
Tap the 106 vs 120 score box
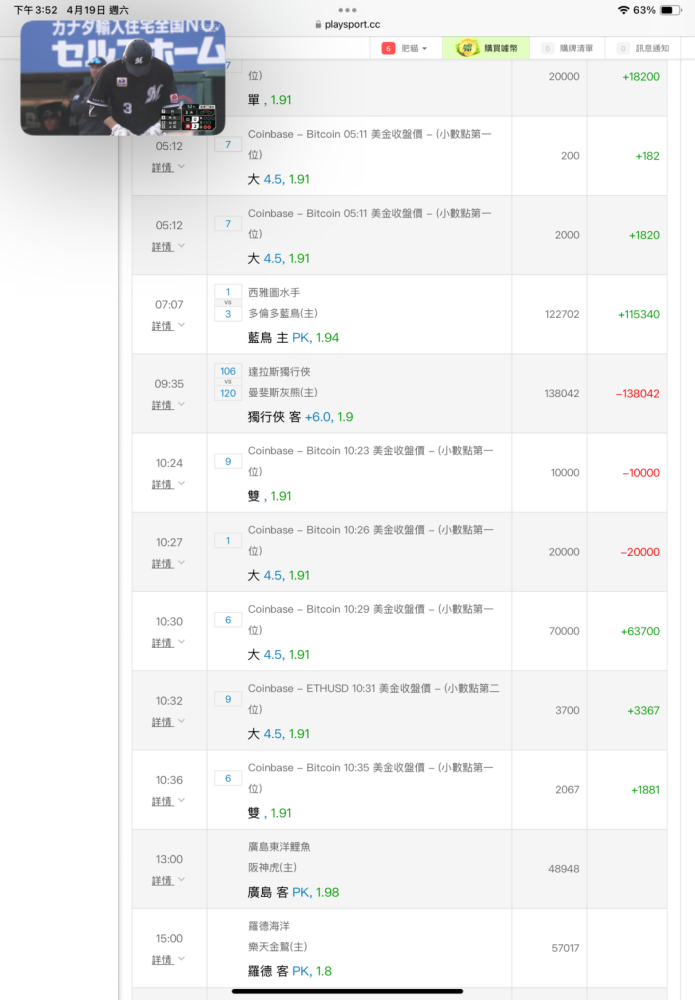228,382
